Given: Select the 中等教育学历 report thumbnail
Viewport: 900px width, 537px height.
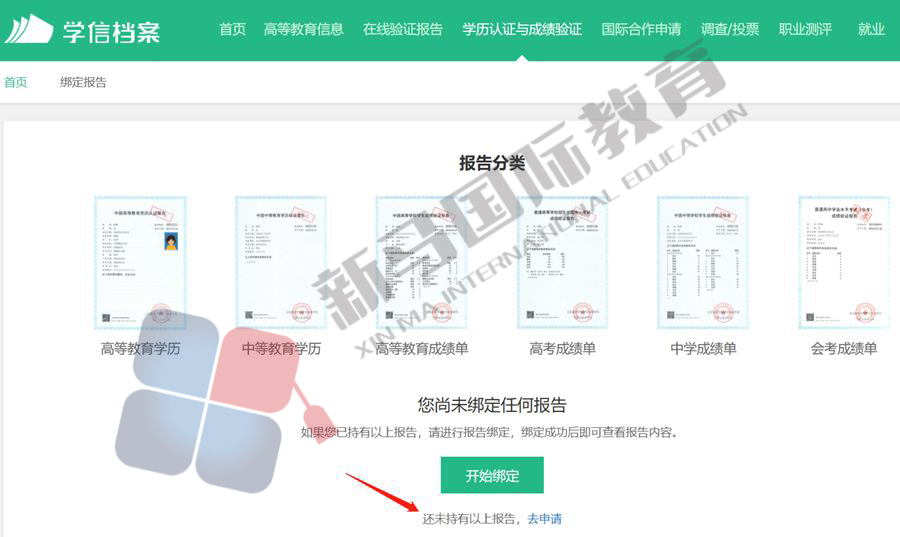Looking at the screenshot, I should [281, 262].
